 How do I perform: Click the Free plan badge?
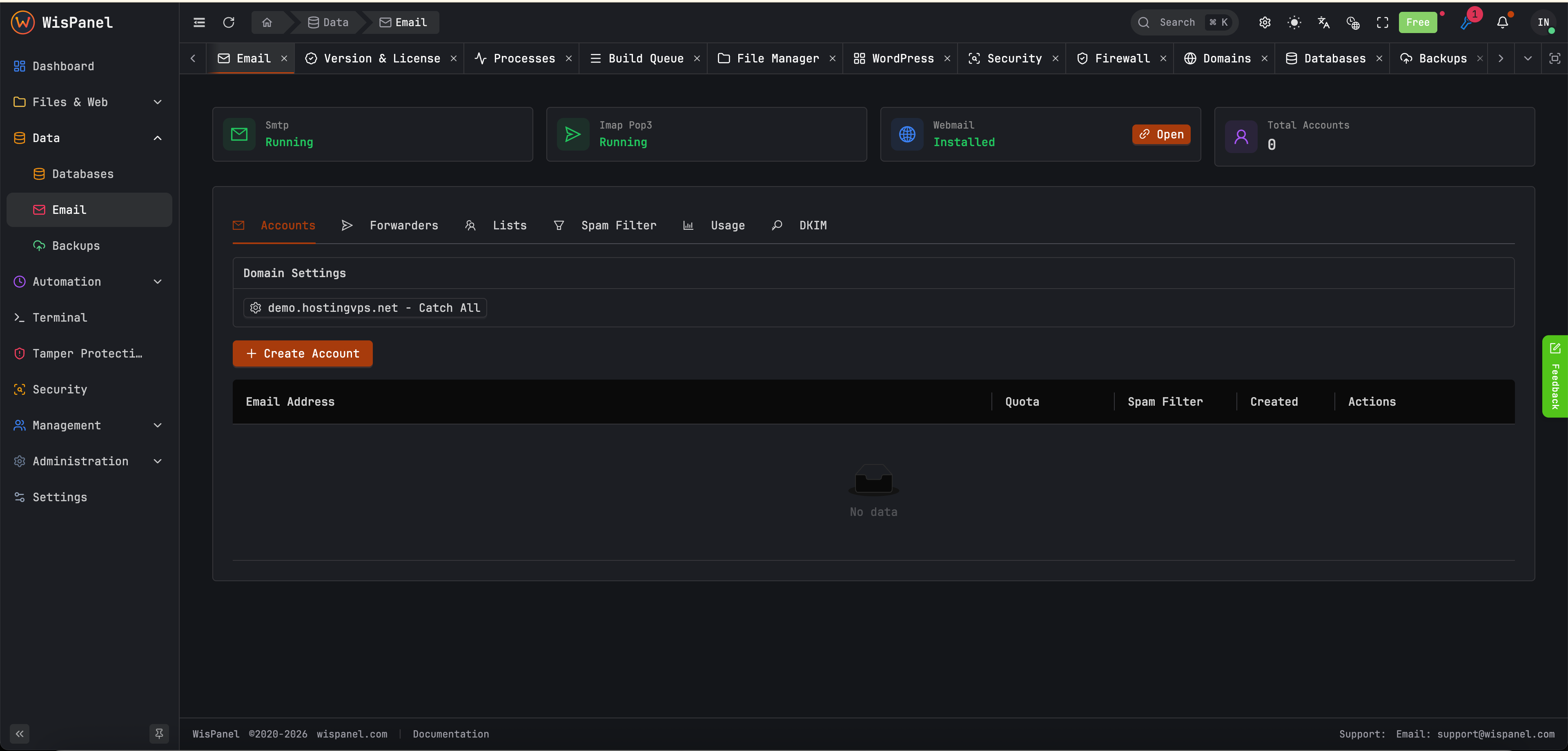[x=1418, y=22]
